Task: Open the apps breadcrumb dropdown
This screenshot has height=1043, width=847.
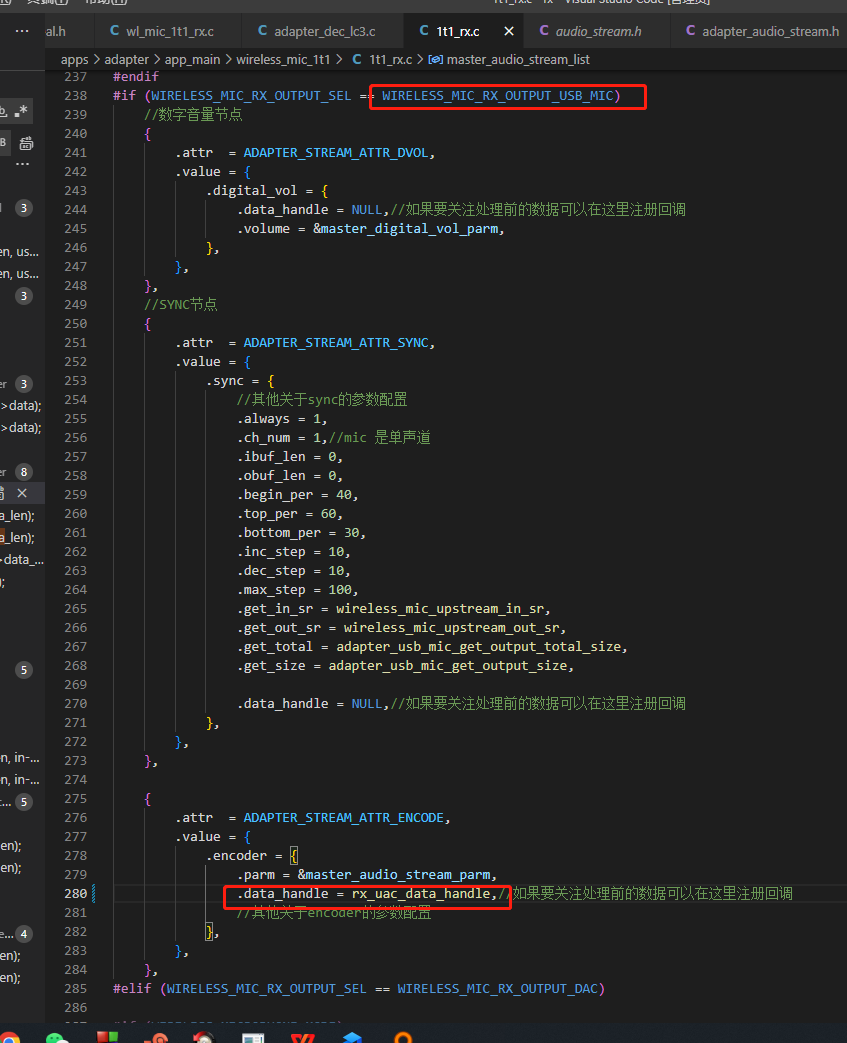Action: 75,59
